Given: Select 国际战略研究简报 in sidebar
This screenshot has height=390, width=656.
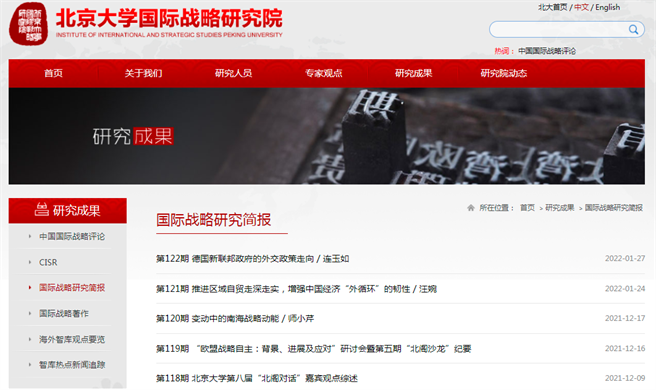Looking at the screenshot, I should [72, 287].
